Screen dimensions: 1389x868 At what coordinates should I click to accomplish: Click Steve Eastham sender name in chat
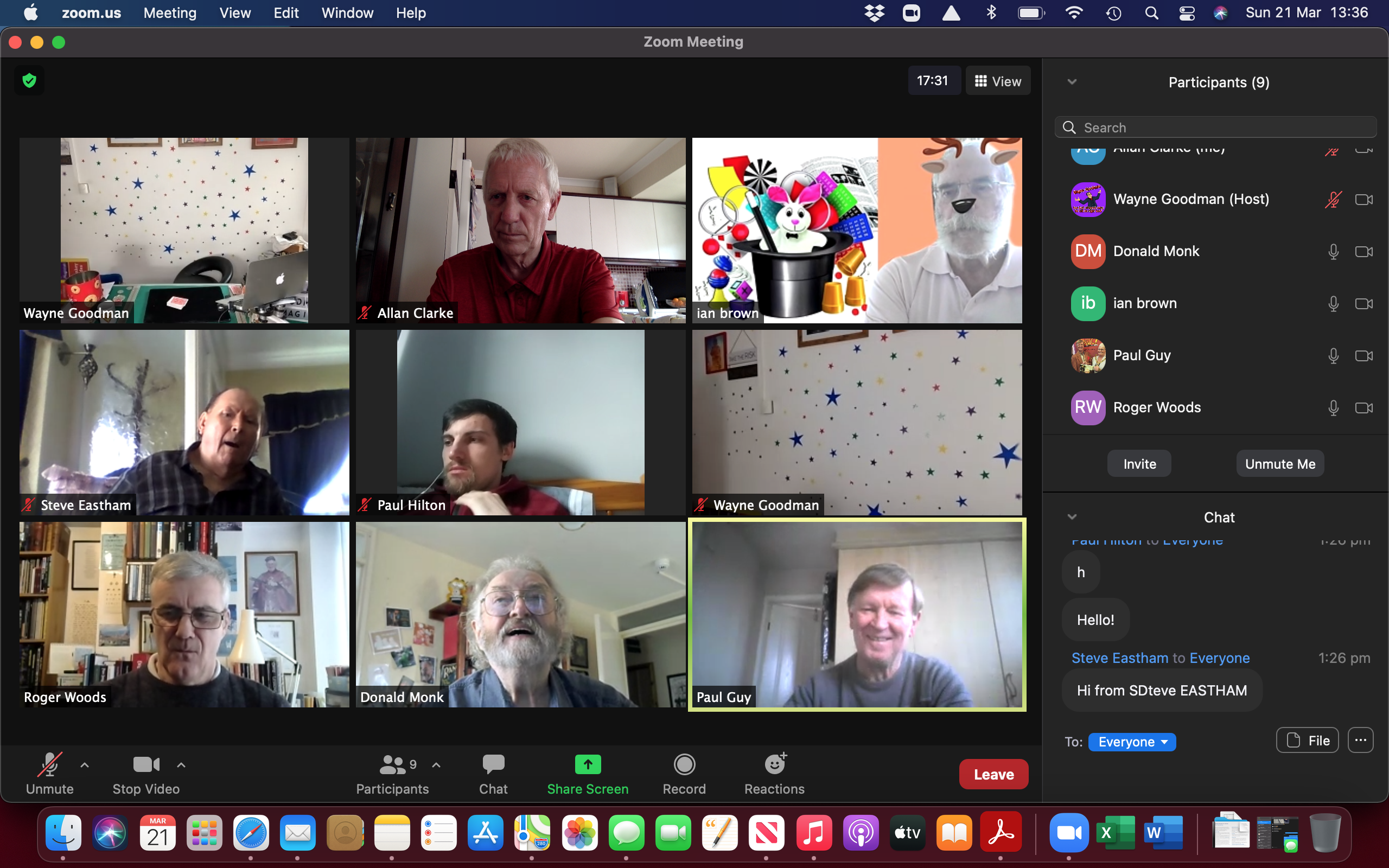(x=1120, y=658)
